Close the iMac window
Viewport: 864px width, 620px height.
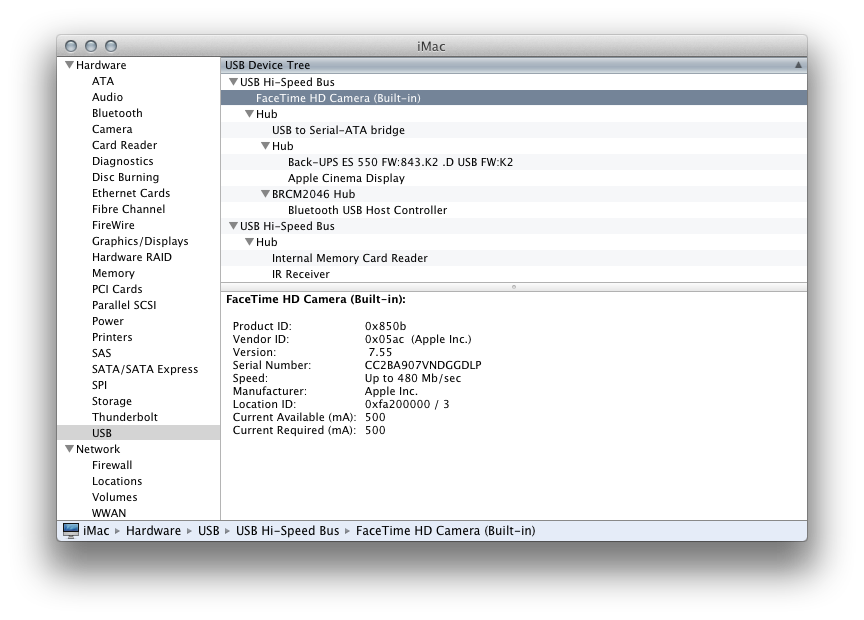(71, 46)
